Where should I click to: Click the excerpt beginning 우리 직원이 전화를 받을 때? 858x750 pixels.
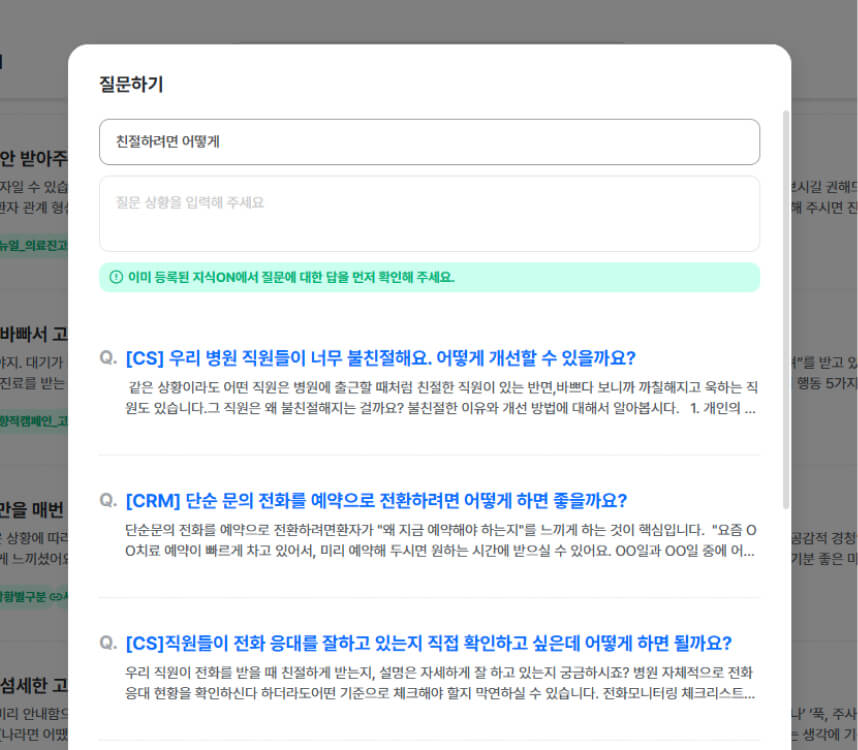(440, 682)
